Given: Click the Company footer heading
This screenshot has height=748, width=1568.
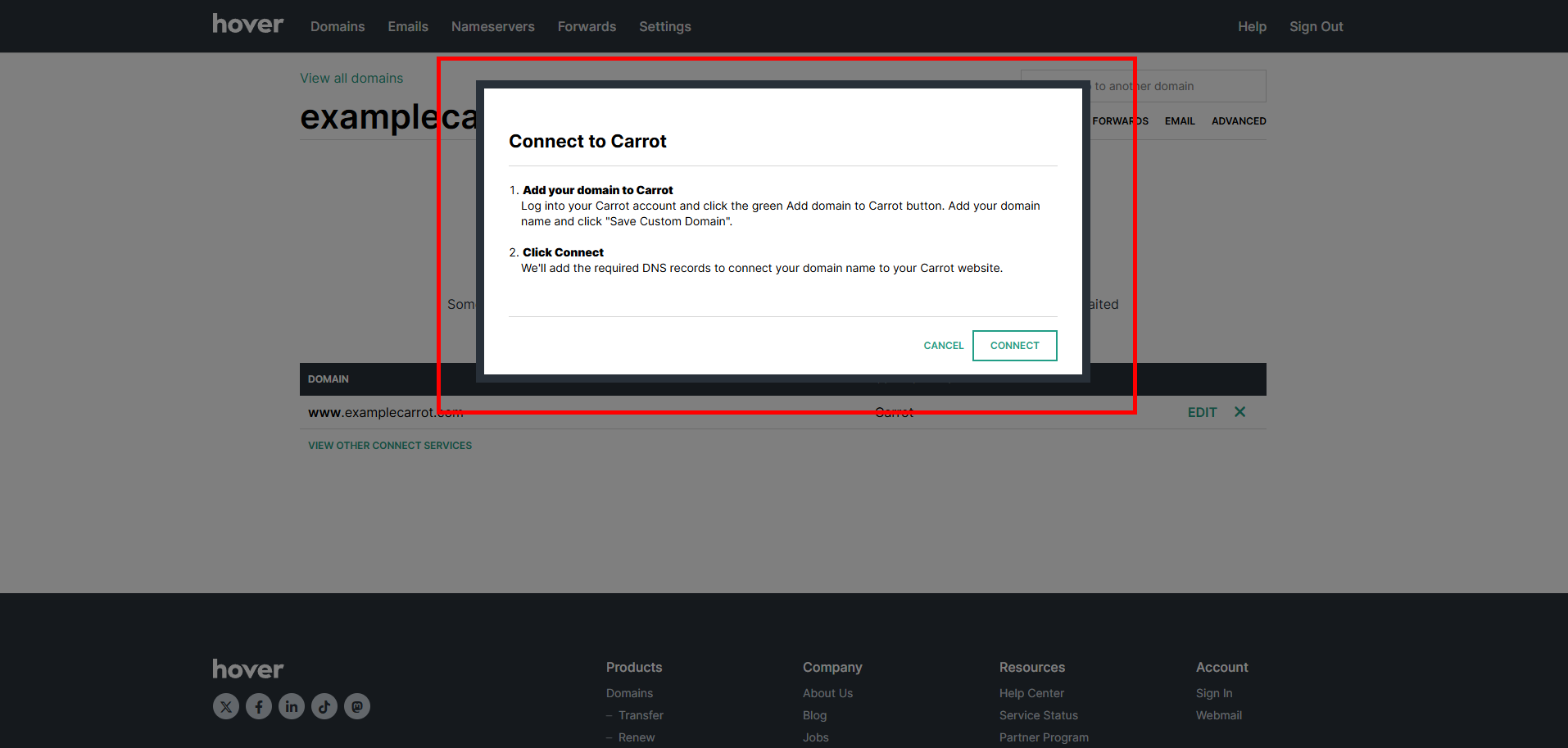Looking at the screenshot, I should pyautogui.click(x=832, y=668).
